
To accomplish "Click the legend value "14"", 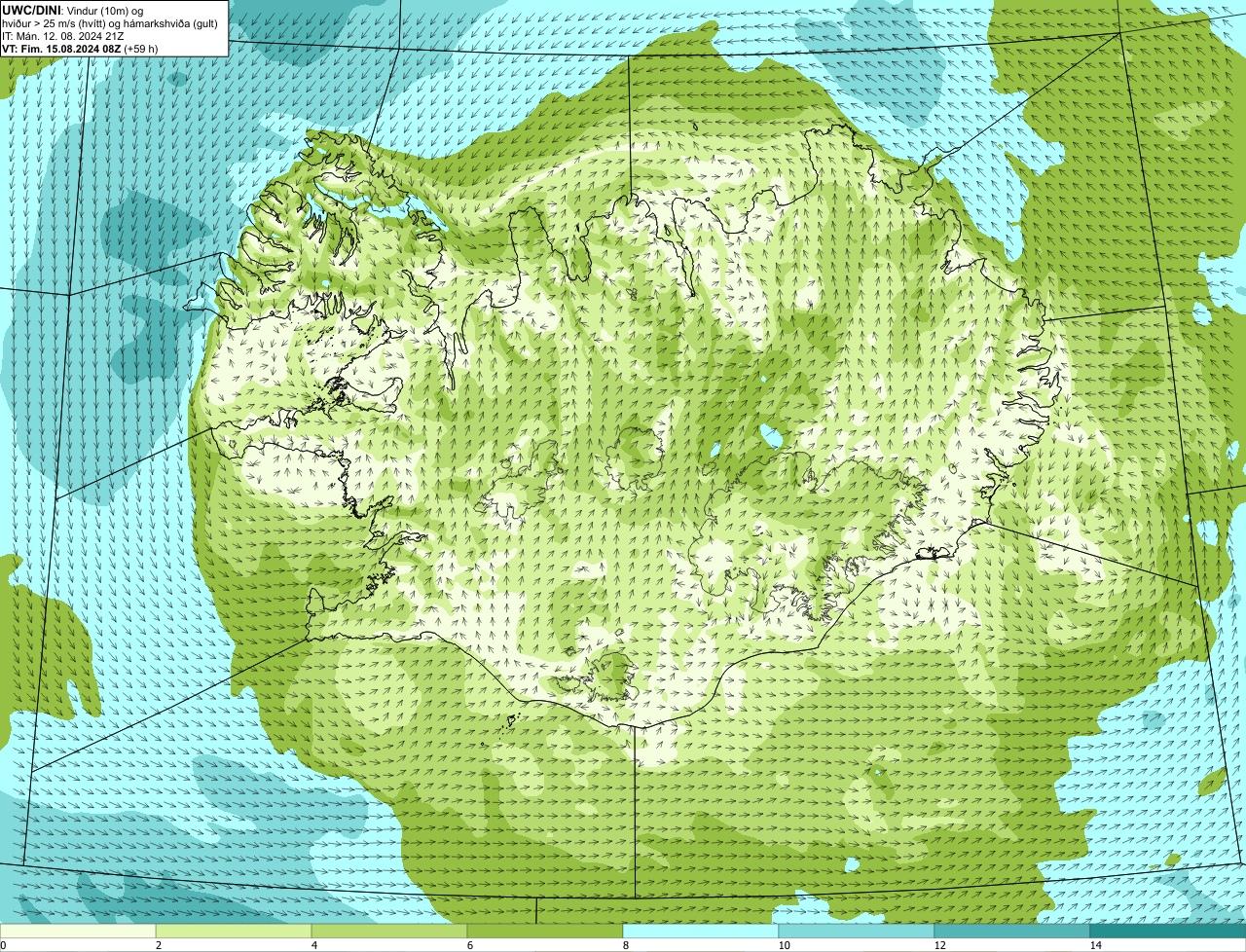I will click(1095, 945).
